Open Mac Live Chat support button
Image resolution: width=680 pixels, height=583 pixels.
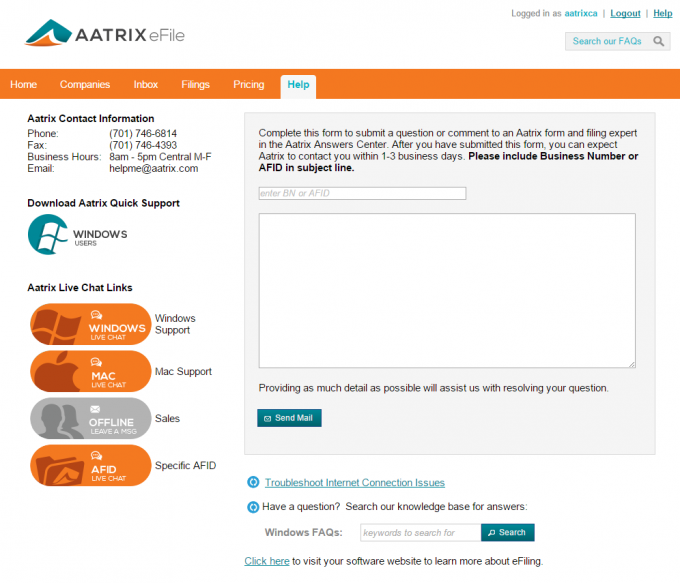[90, 372]
